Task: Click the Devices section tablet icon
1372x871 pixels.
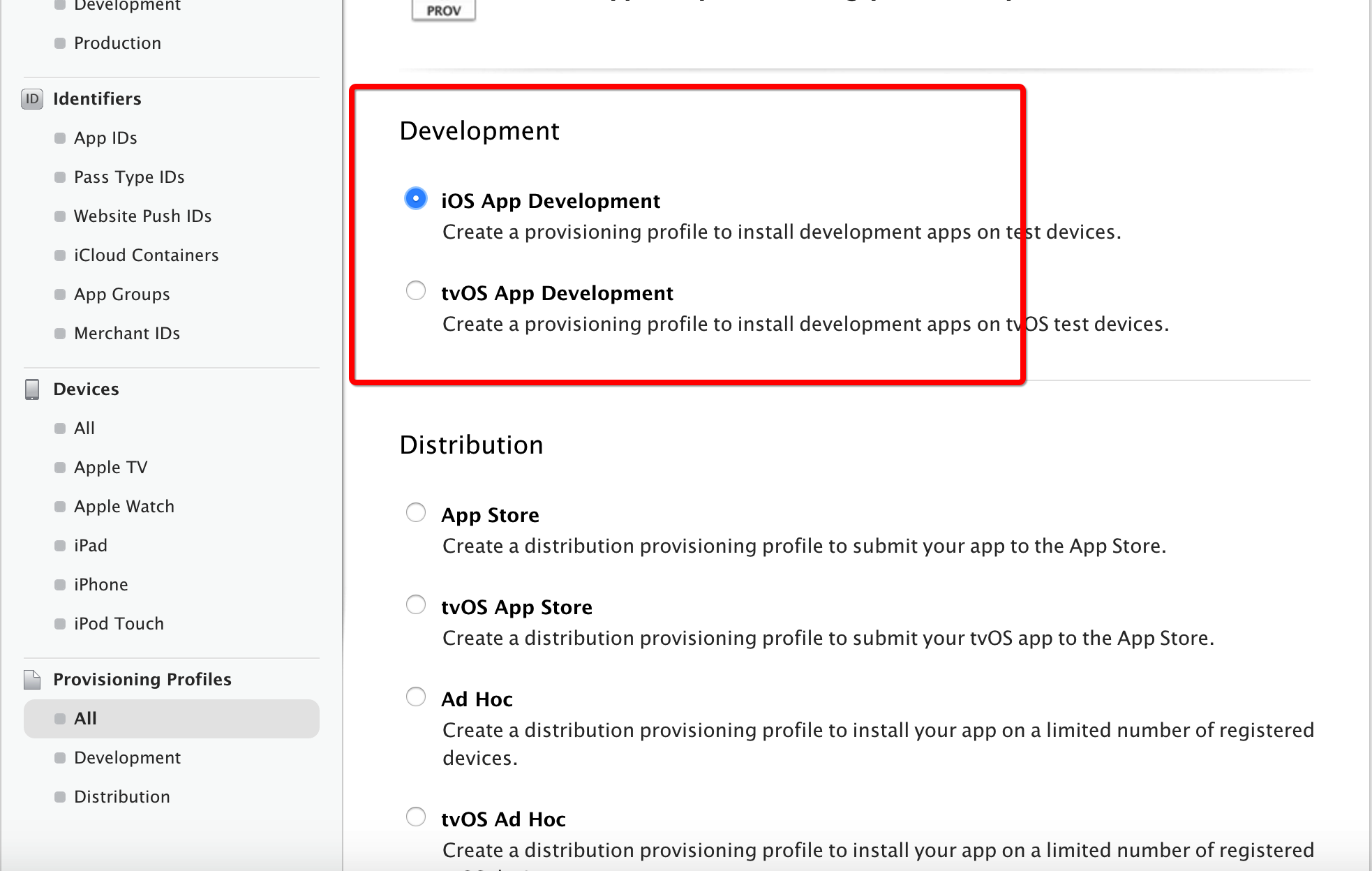Action: pos(32,389)
